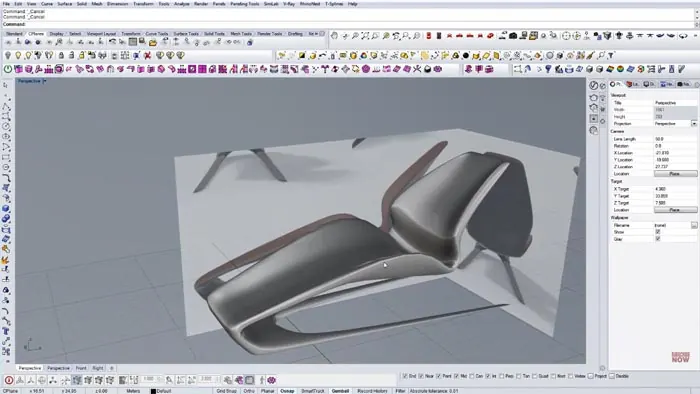The height and width of the screenshot is (394, 700).
Task: Click the red power icon in bottom toolbar
Action: [x=9, y=380]
